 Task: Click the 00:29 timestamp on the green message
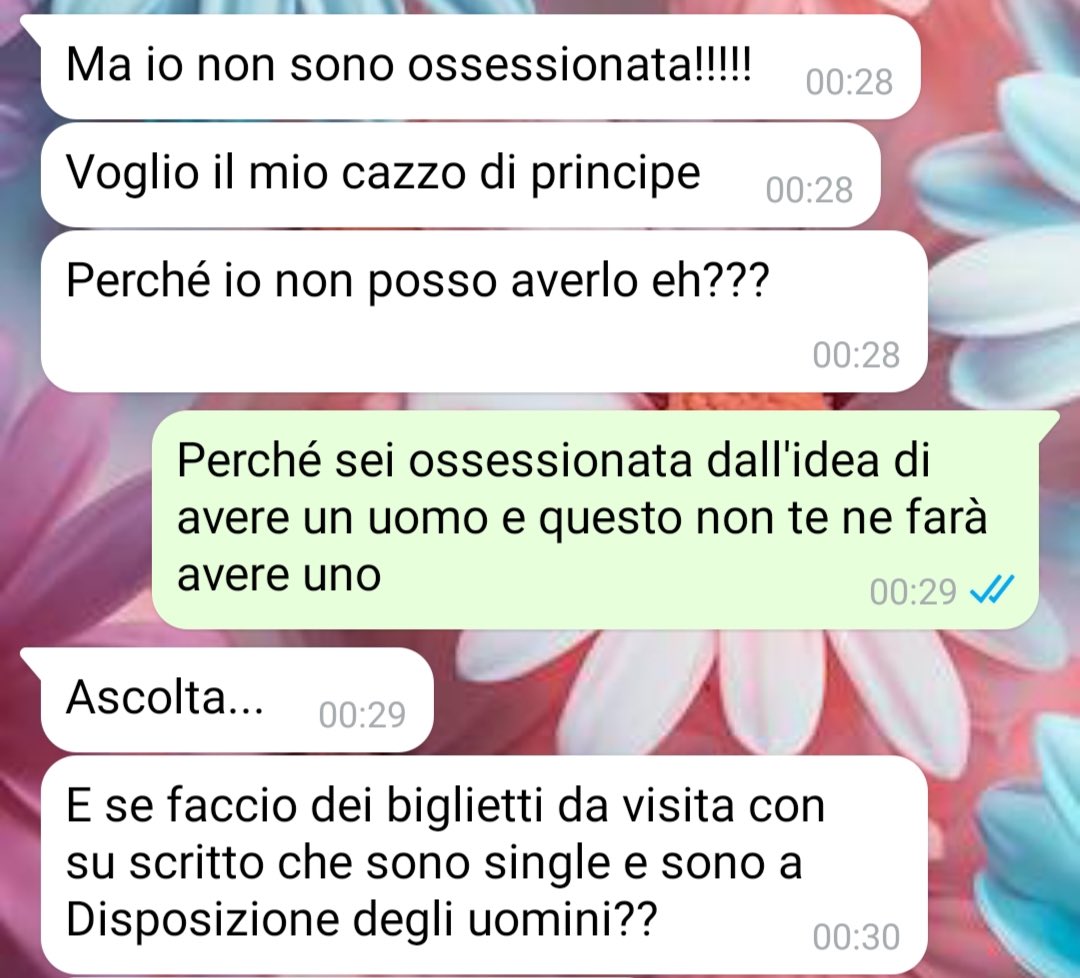[913, 592]
